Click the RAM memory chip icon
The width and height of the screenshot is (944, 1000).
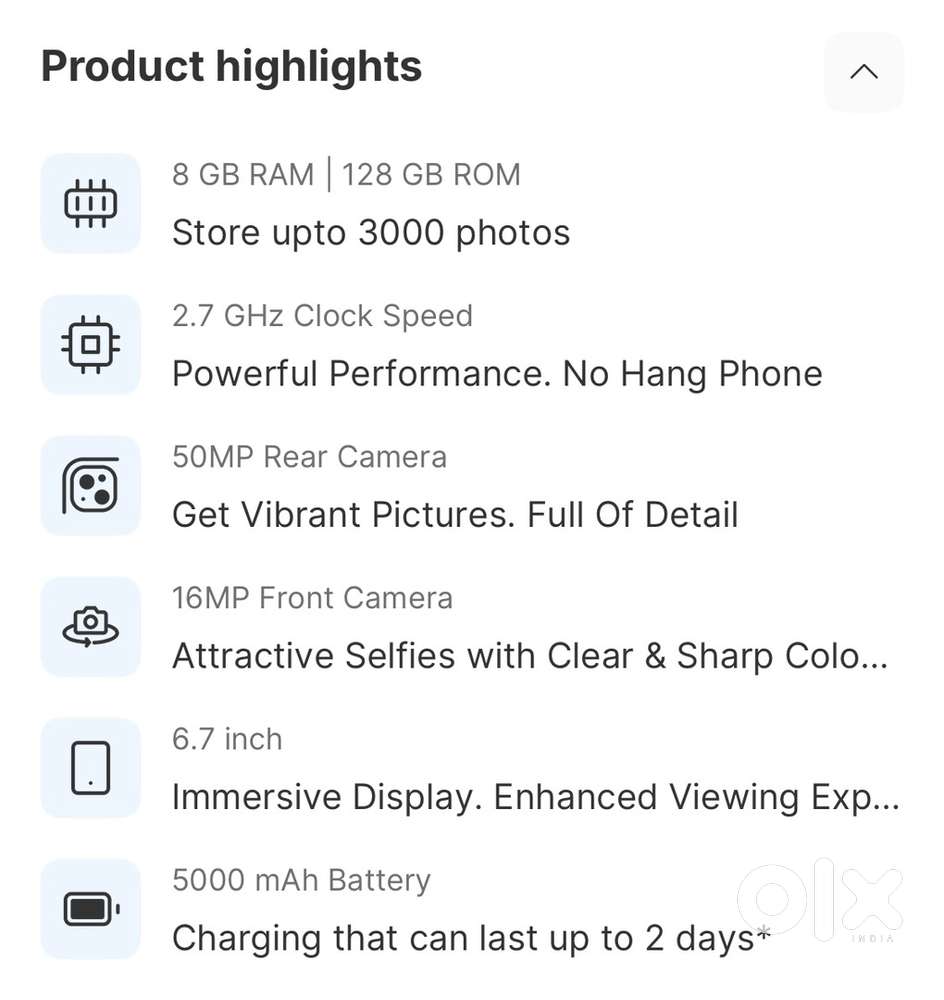point(91,203)
